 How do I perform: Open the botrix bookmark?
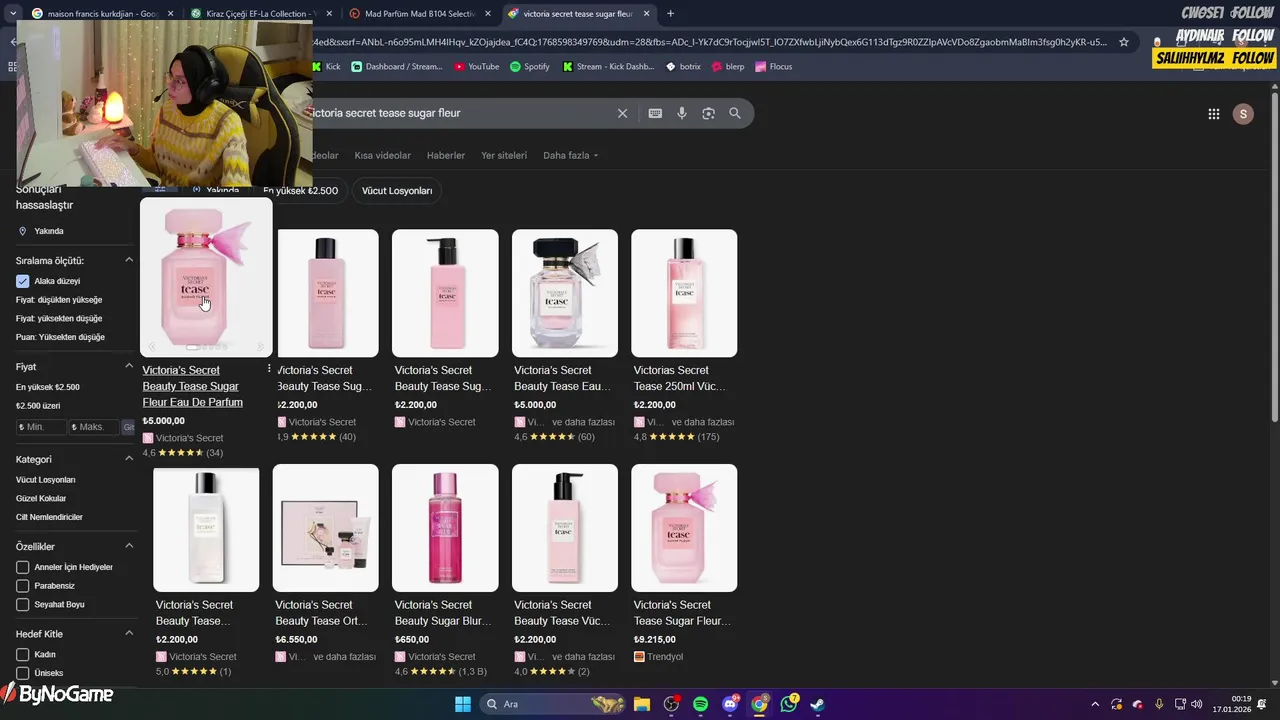[x=684, y=67]
